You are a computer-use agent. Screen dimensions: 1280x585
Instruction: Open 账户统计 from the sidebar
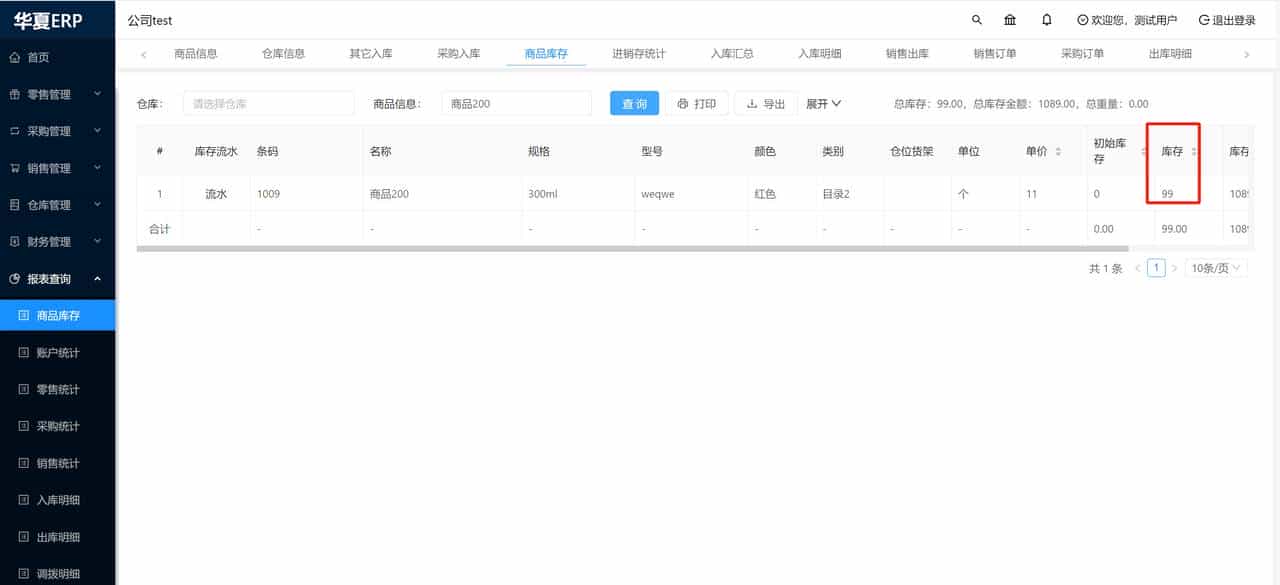pyautogui.click(x=58, y=352)
